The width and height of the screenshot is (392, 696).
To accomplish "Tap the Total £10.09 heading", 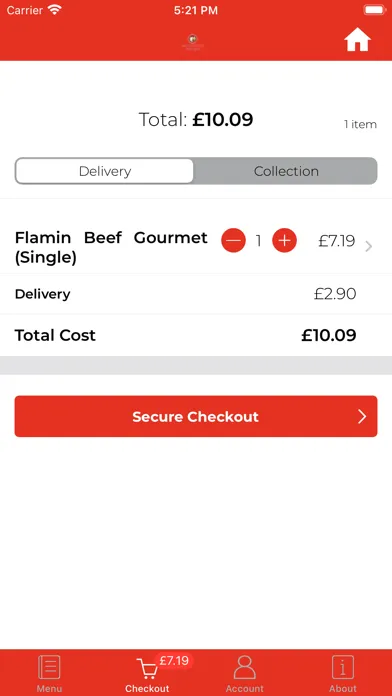I will pos(196,119).
